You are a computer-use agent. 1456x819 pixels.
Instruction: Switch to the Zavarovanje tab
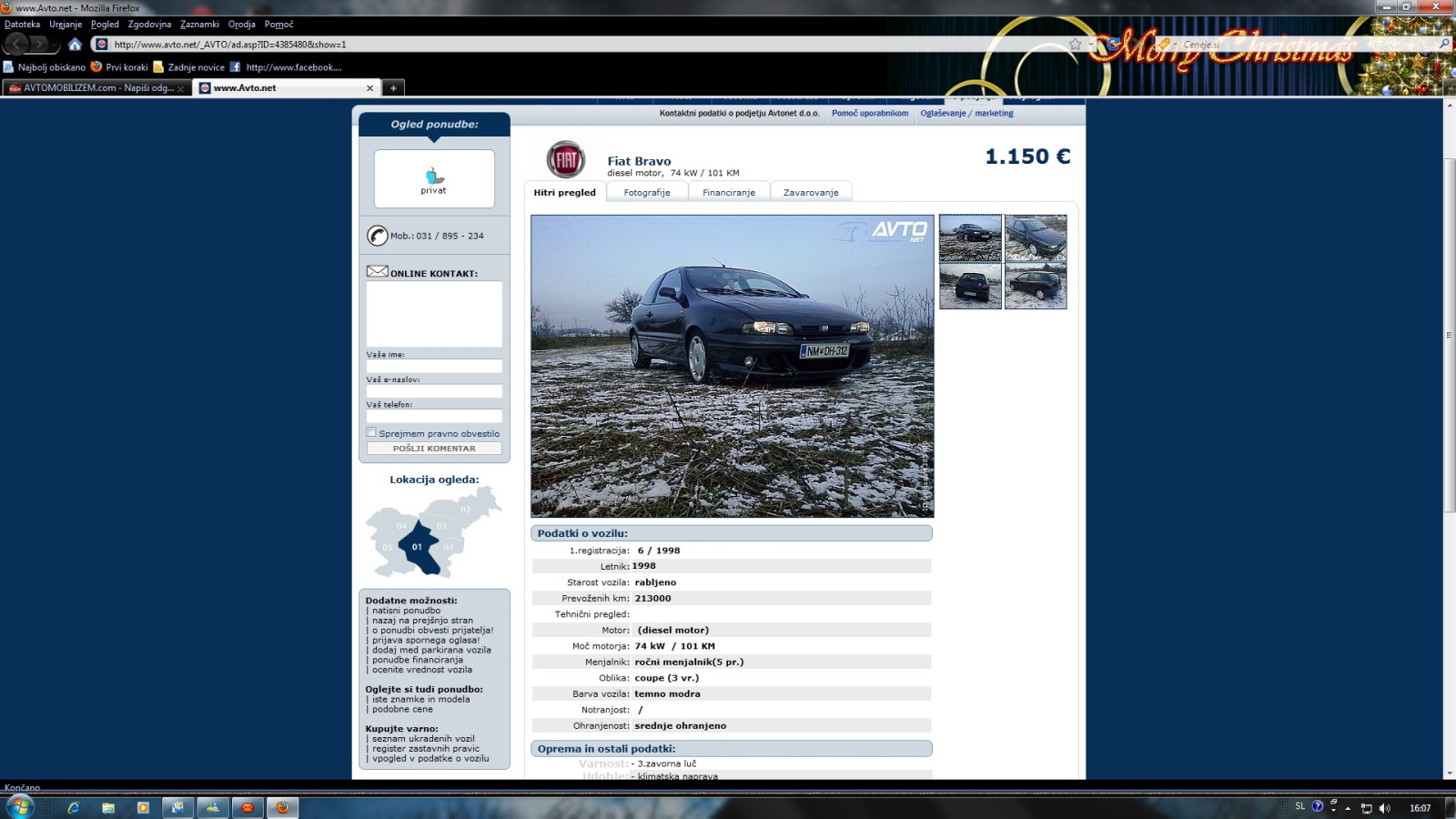coord(811,192)
